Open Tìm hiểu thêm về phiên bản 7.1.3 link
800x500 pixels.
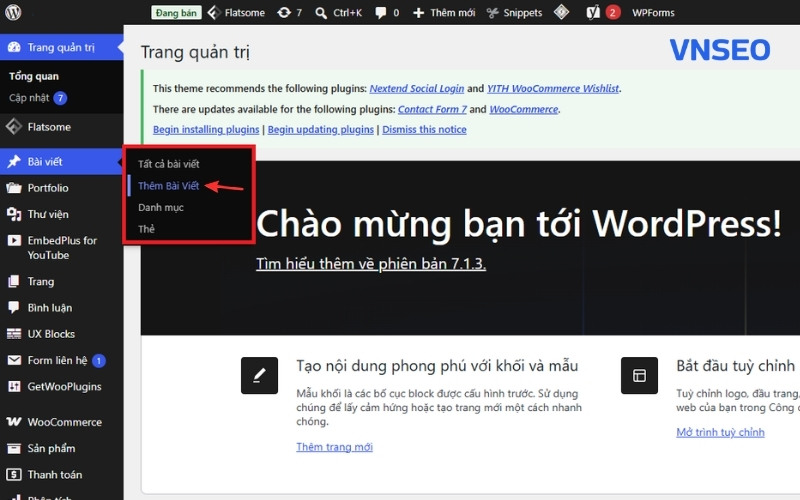371,263
